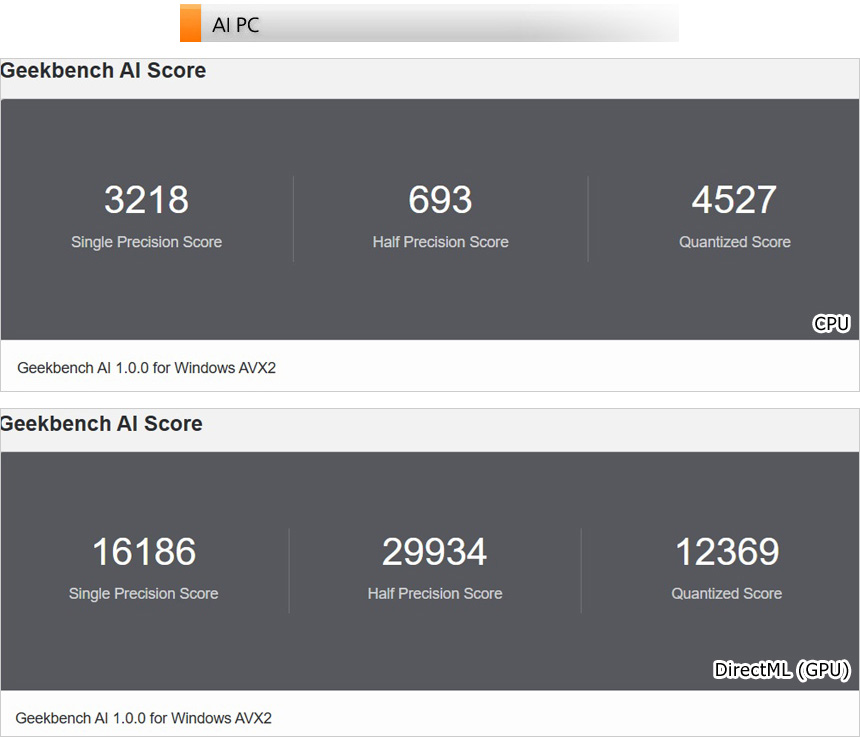Click Quantized Score label under 4527
Image resolution: width=860 pixels, height=742 pixels.
tap(734, 242)
